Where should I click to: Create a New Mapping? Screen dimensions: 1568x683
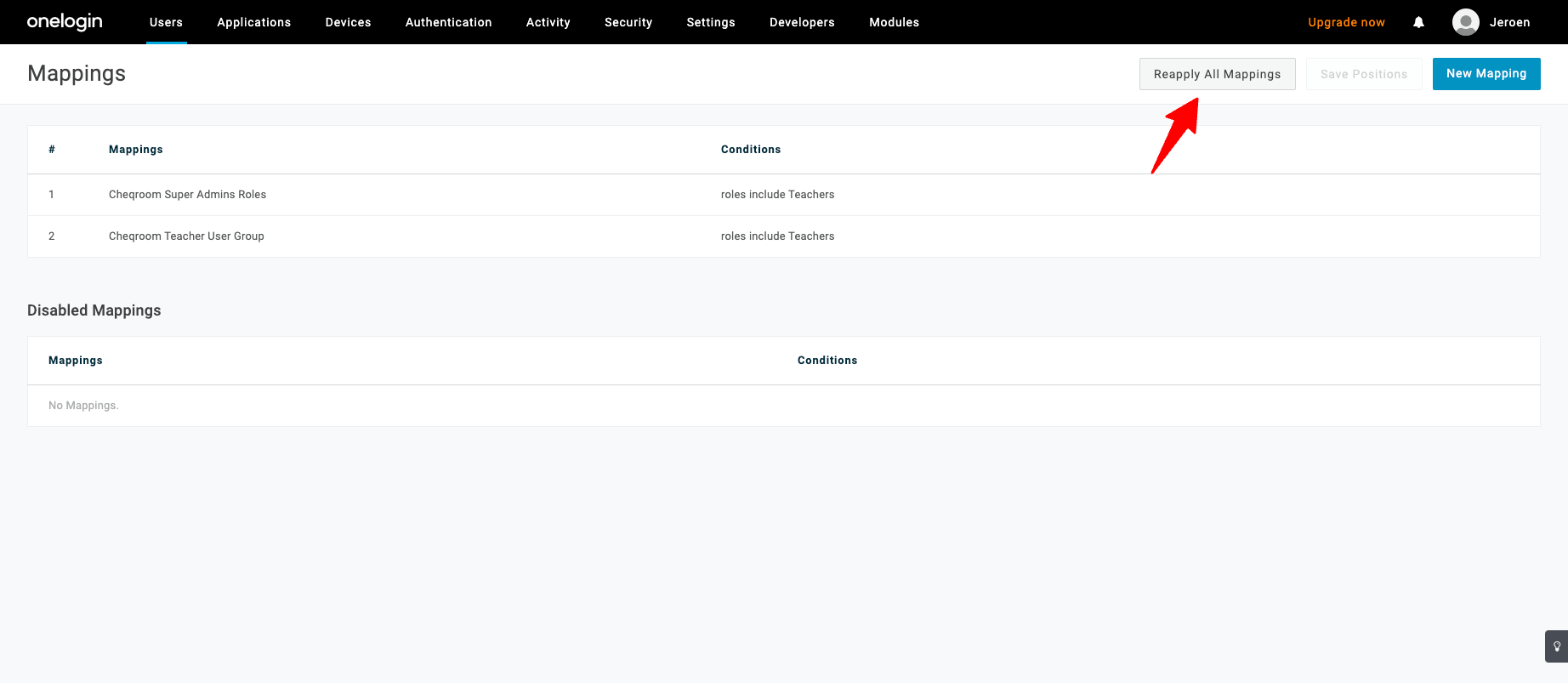[1486, 74]
